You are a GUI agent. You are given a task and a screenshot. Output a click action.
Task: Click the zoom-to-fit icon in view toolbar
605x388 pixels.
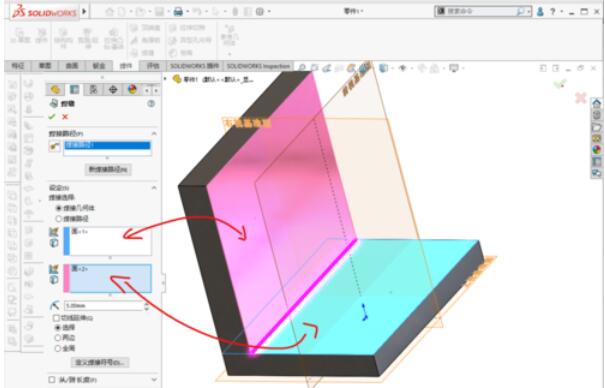pos(302,68)
